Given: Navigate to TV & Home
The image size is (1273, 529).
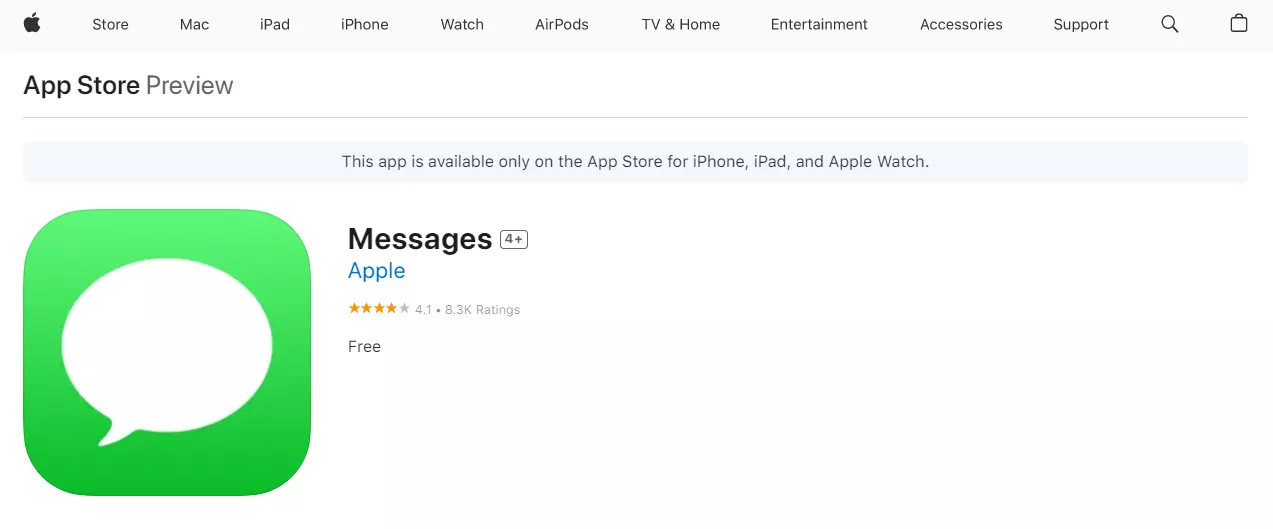Looking at the screenshot, I should coord(680,24).
